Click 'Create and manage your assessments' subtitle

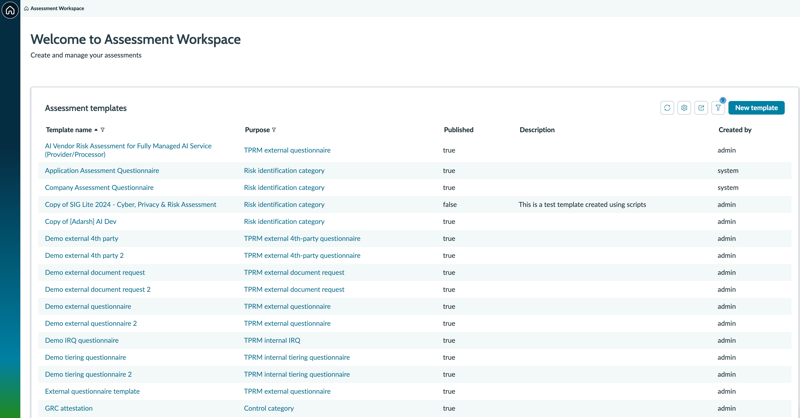[x=86, y=55]
